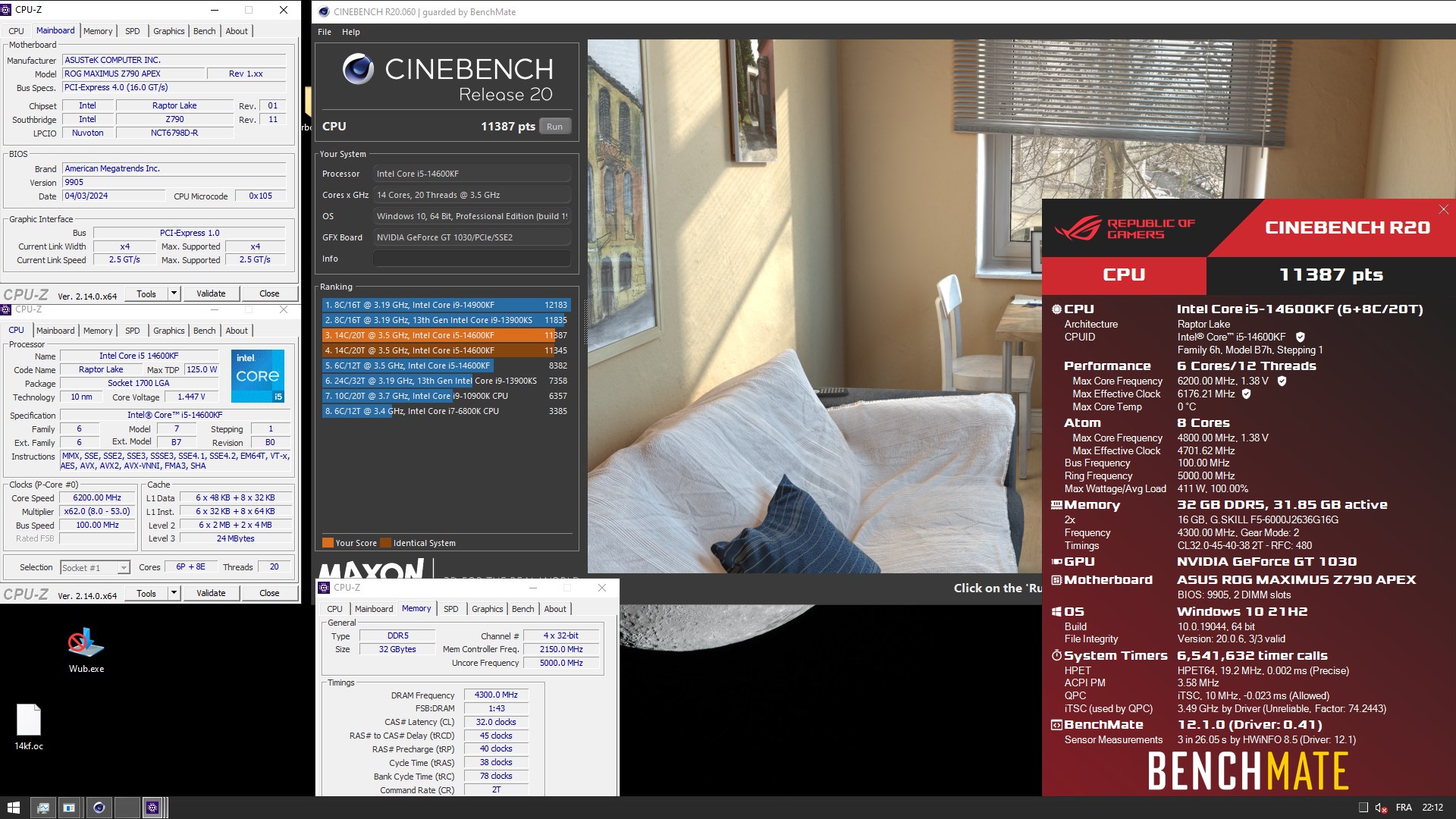This screenshot has height=819, width=1456.
Task: Click the 4300.0 MHz DRAM Frequency value
Action: point(496,695)
